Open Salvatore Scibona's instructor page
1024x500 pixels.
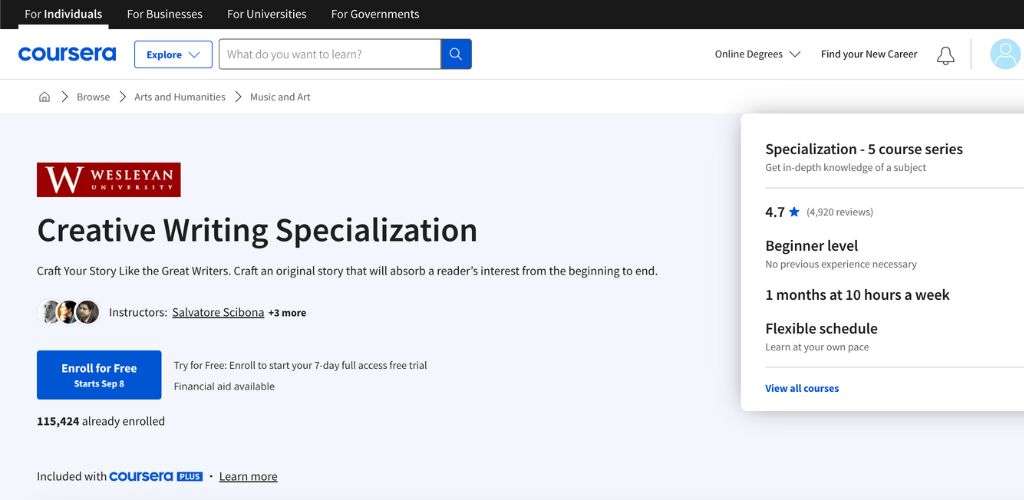(x=218, y=312)
